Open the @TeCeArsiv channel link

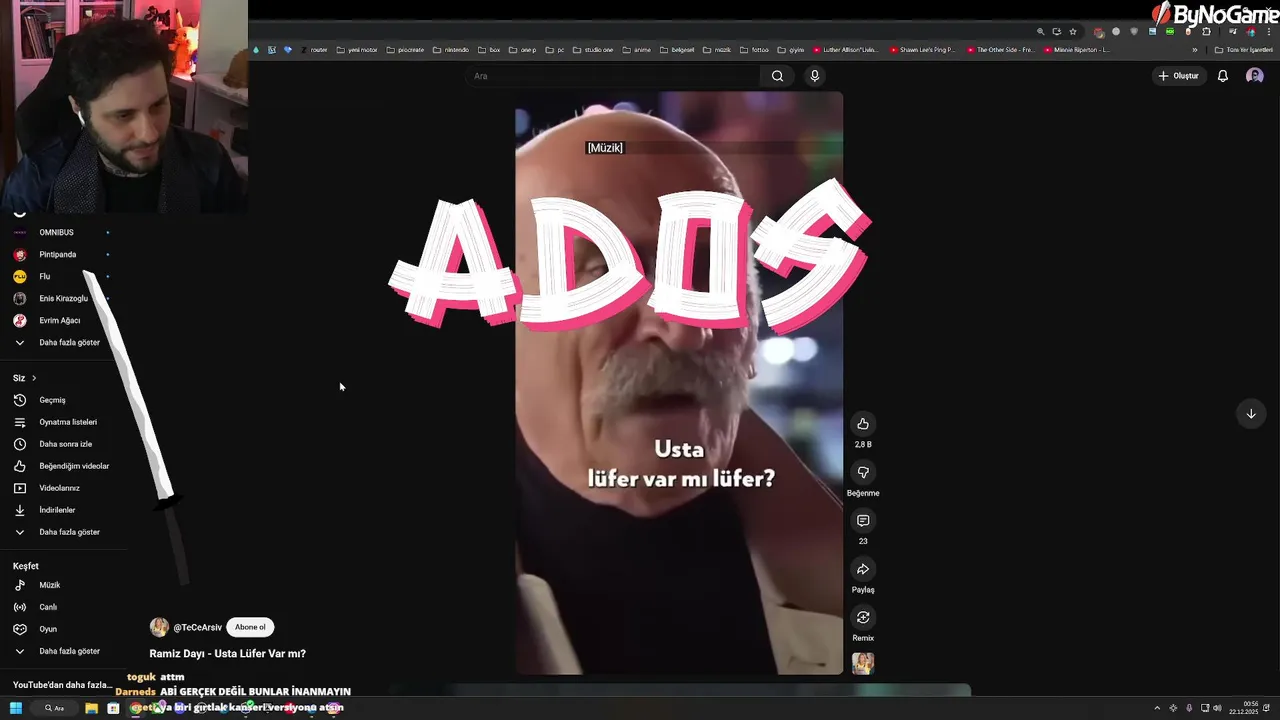coord(197,628)
